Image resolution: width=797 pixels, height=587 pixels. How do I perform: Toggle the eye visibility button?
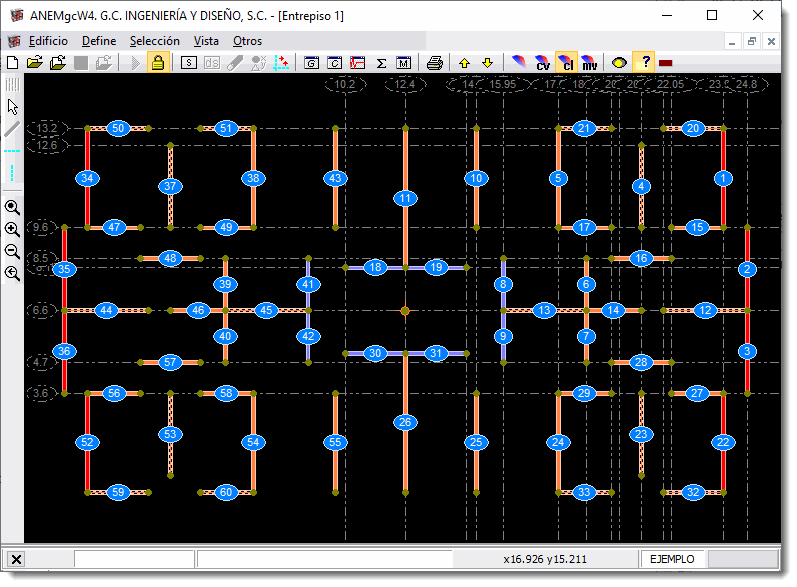(x=619, y=62)
